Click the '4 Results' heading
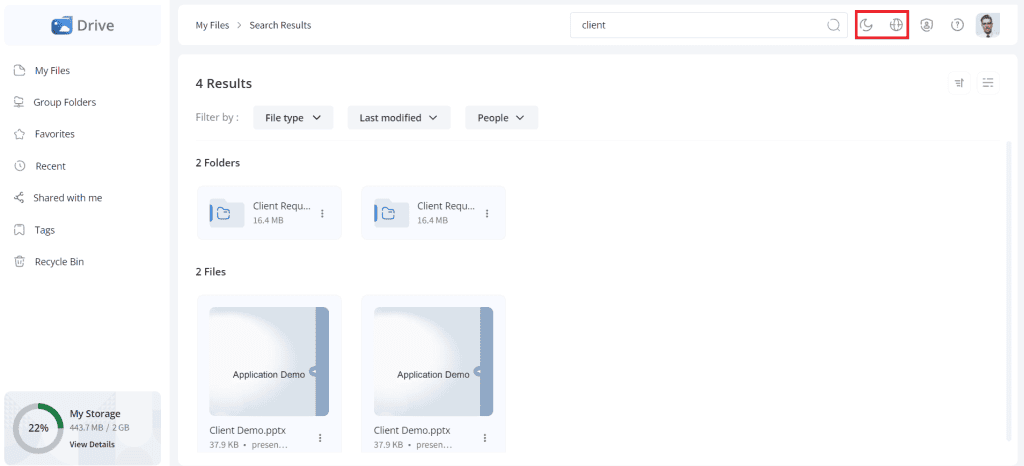1024x466 pixels. pyautogui.click(x=223, y=84)
